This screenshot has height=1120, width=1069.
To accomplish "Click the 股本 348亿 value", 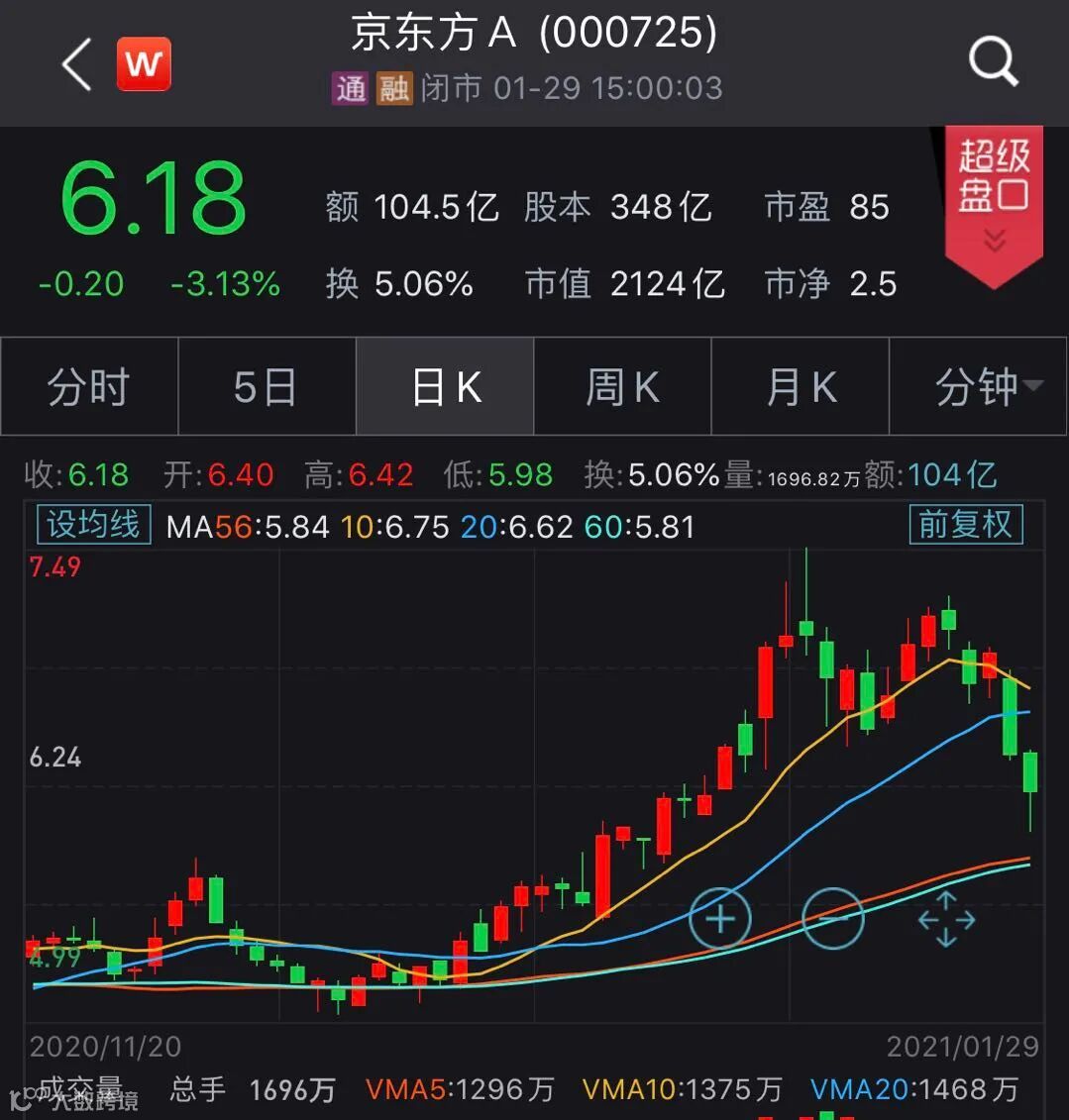I will pyautogui.click(x=617, y=207).
